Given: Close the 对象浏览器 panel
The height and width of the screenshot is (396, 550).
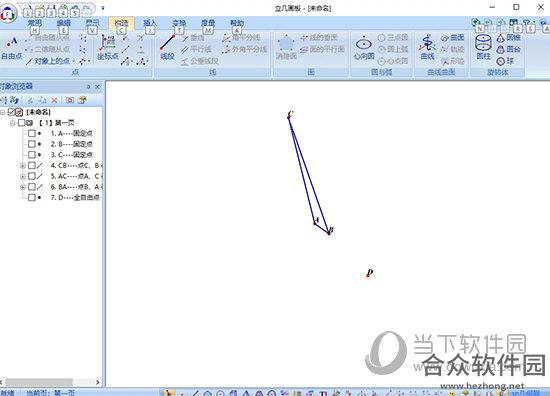Looking at the screenshot, I should coord(98,87).
